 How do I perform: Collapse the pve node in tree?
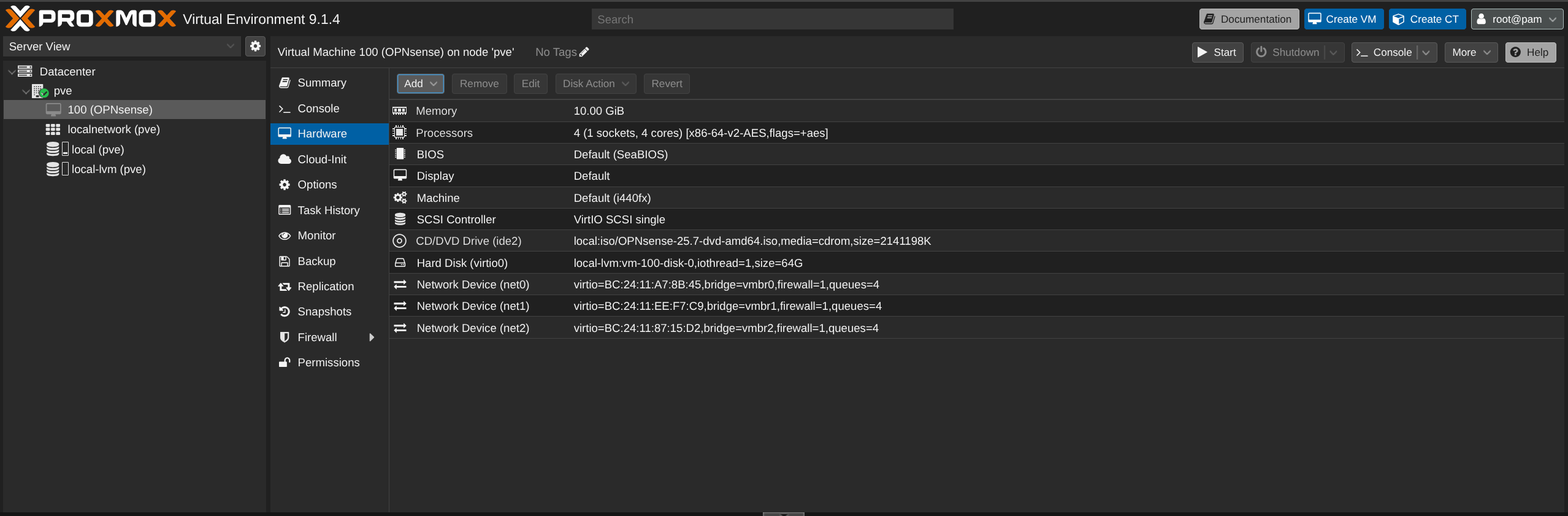[26, 91]
